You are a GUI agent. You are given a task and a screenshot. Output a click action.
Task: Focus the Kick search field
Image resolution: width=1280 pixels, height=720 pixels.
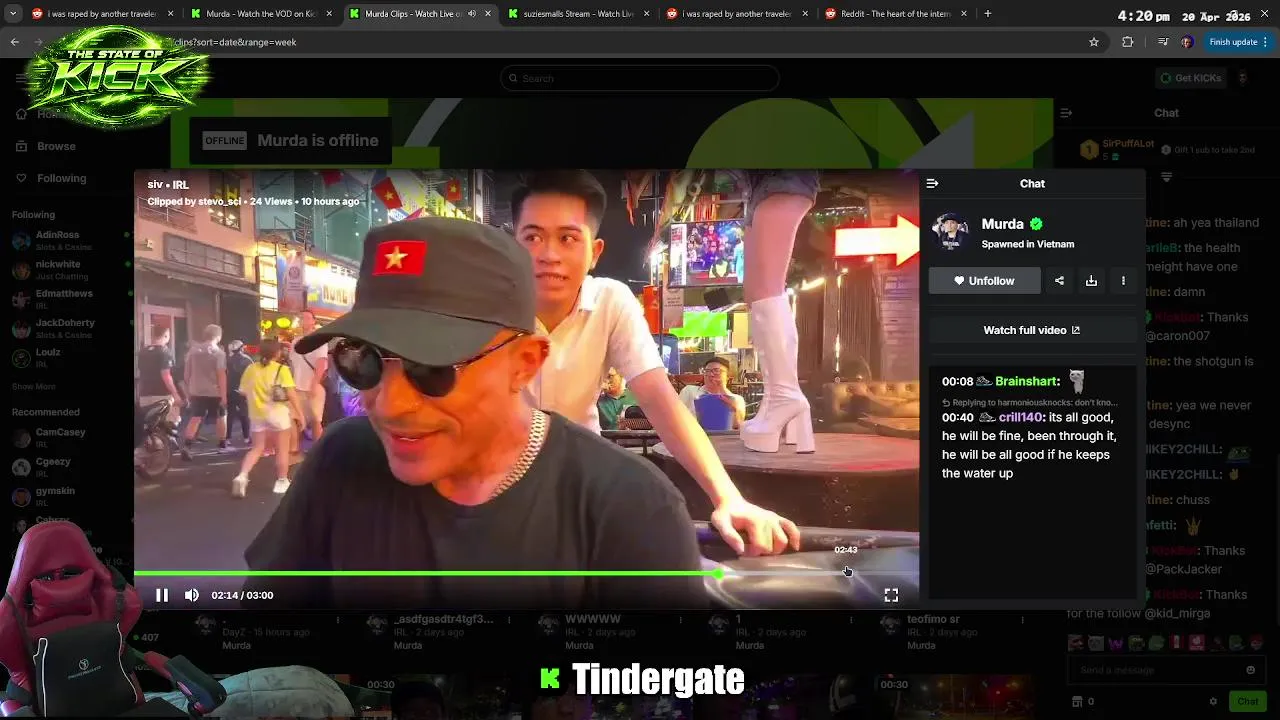[640, 78]
